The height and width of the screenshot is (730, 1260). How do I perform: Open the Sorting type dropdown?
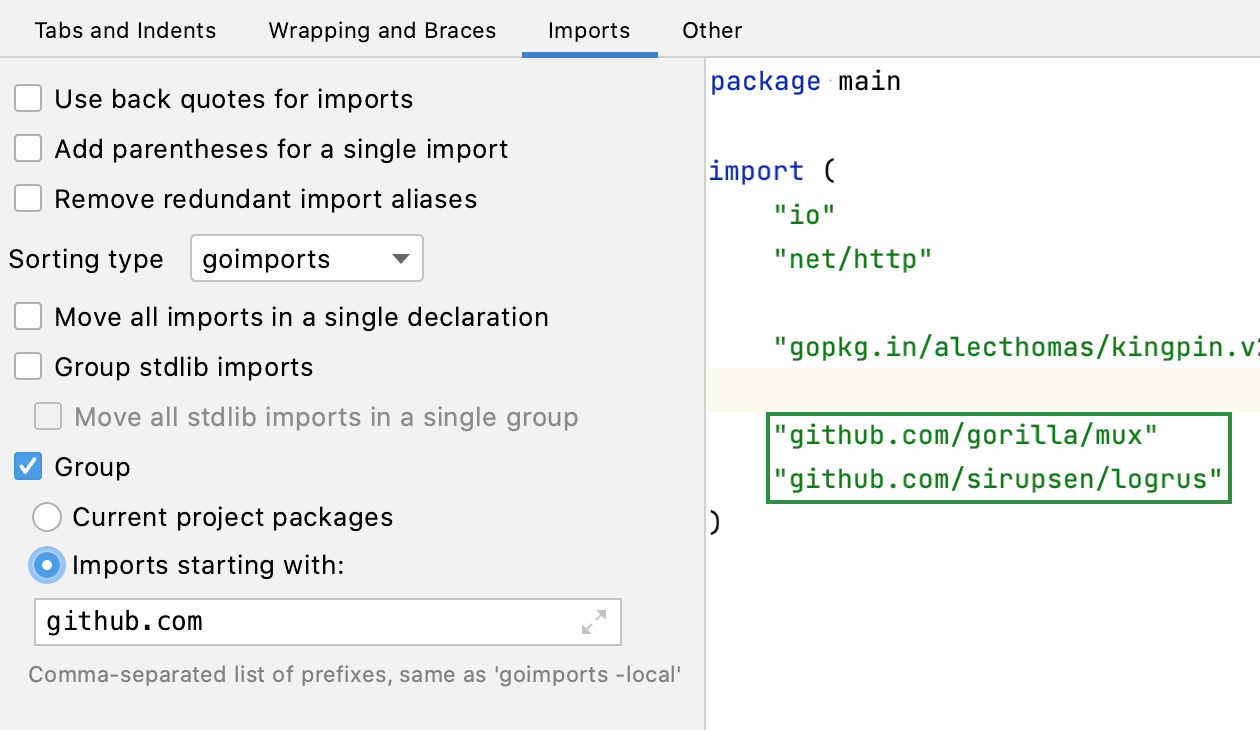coord(306,258)
